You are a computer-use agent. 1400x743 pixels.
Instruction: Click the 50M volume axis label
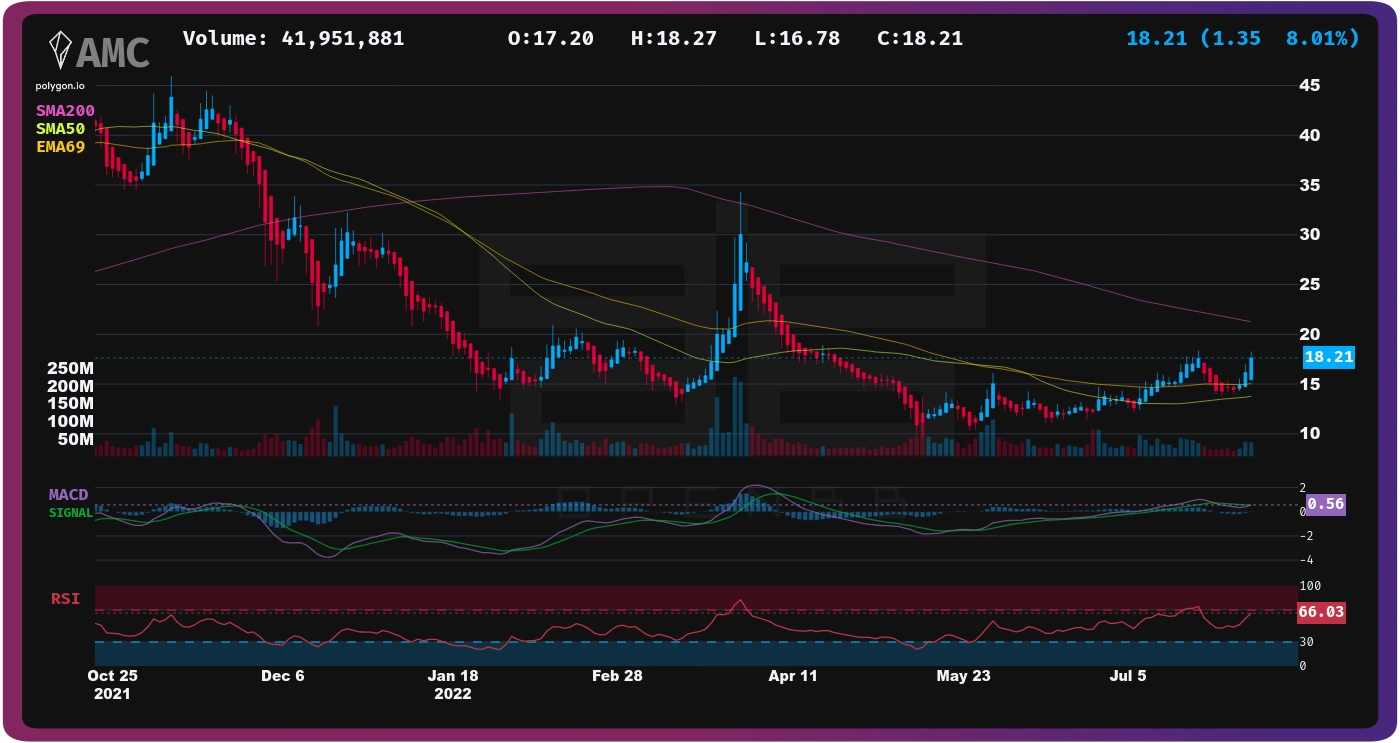75,440
